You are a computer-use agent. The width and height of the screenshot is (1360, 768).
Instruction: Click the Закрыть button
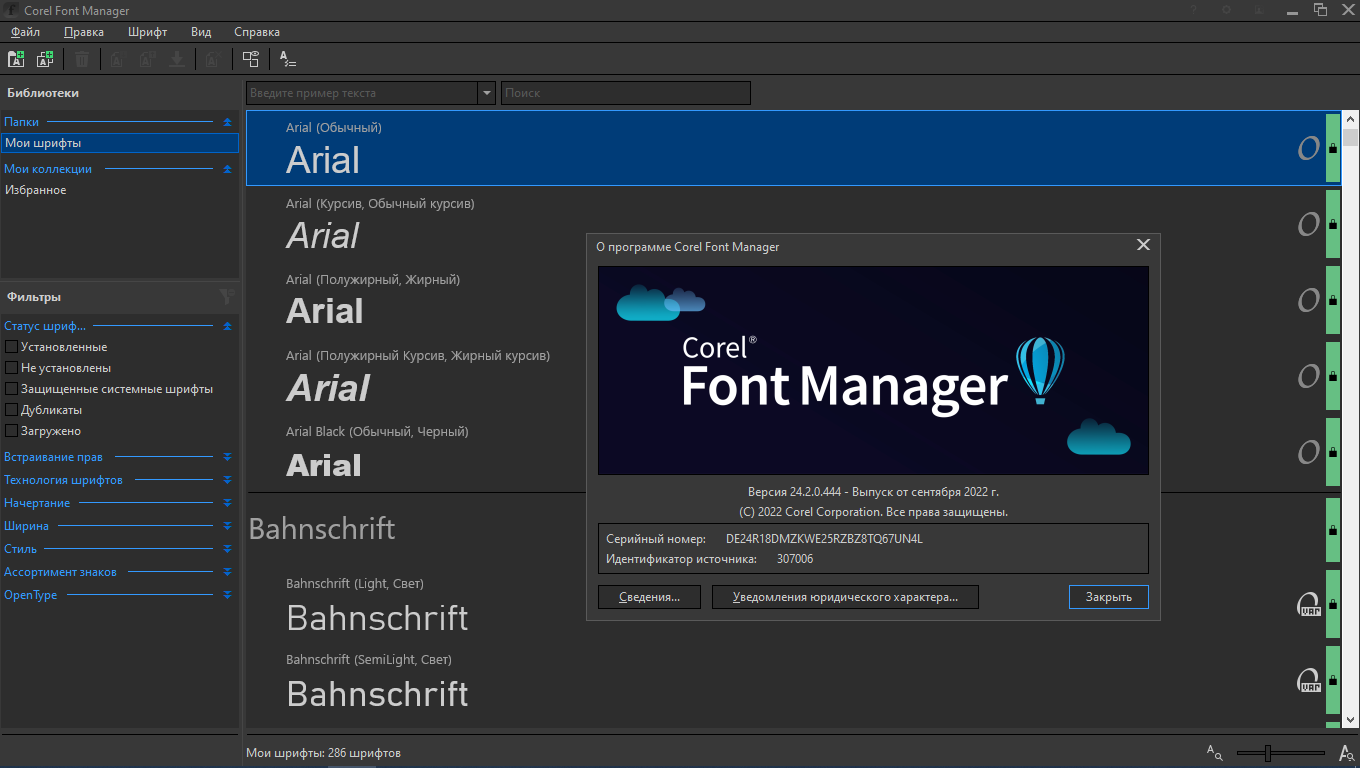1108,597
